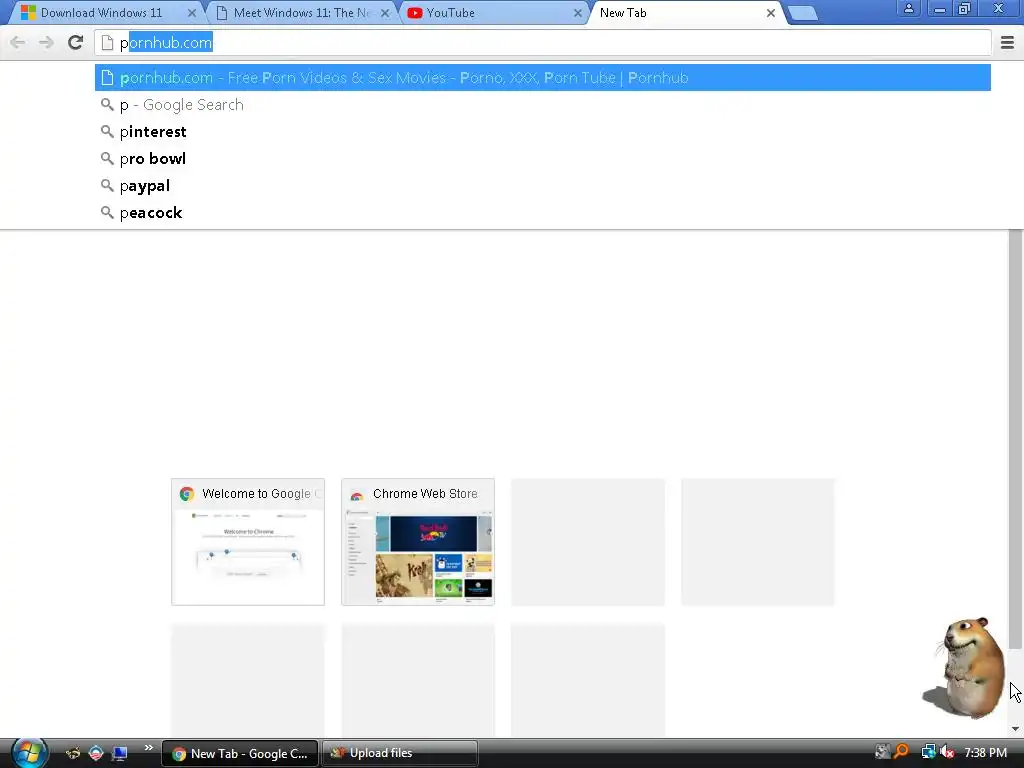Click the Back navigation arrow
Image resolution: width=1024 pixels, height=768 pixels.
pyautogui.click(x=18, y=42)
